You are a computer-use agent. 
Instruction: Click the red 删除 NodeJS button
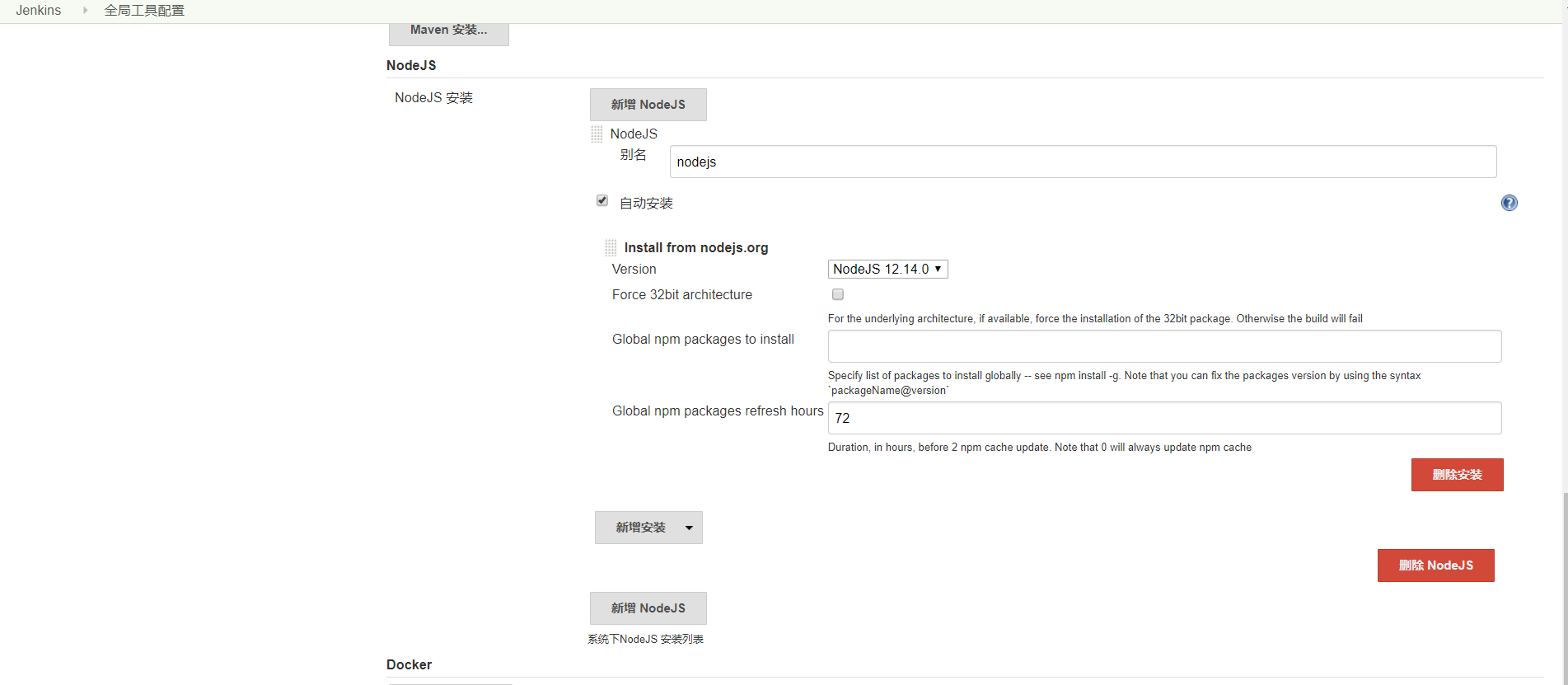click(1435, 565)
